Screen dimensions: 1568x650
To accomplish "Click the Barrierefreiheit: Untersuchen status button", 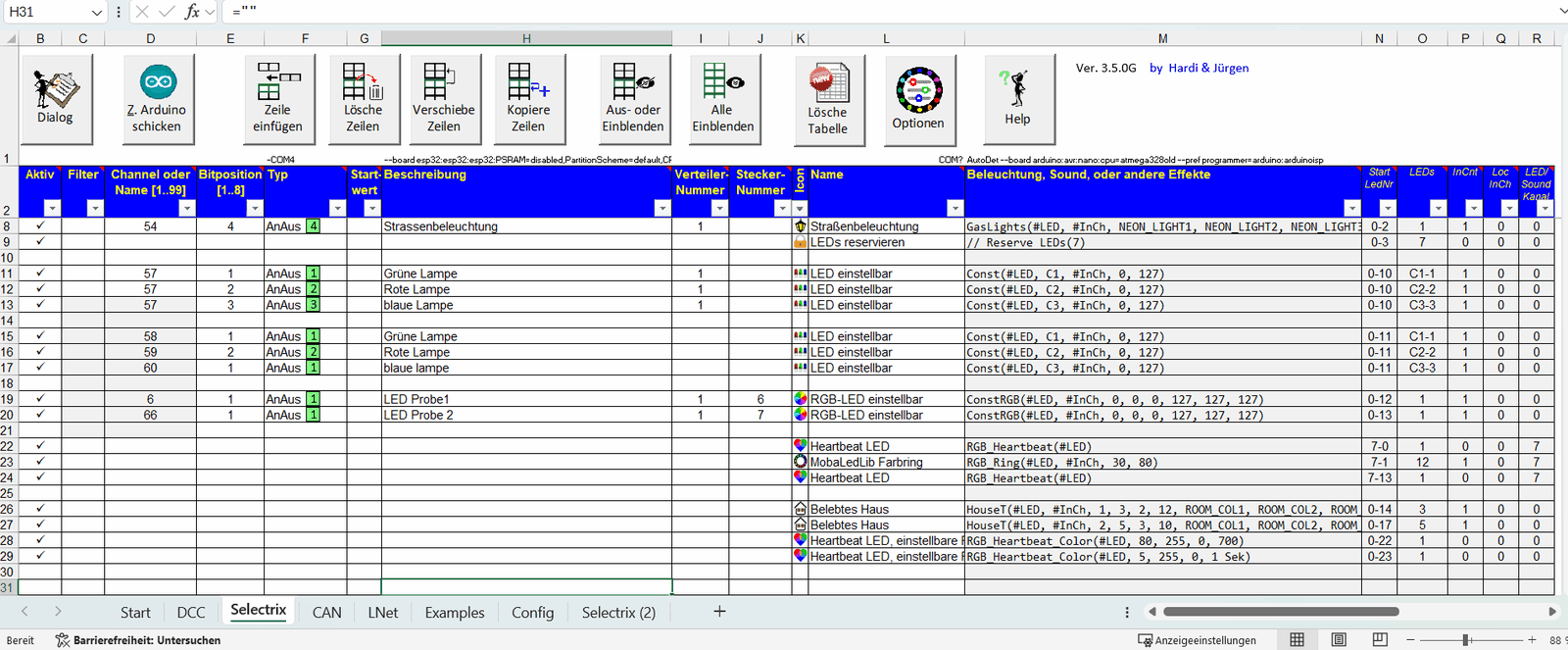I will point(138,640).
